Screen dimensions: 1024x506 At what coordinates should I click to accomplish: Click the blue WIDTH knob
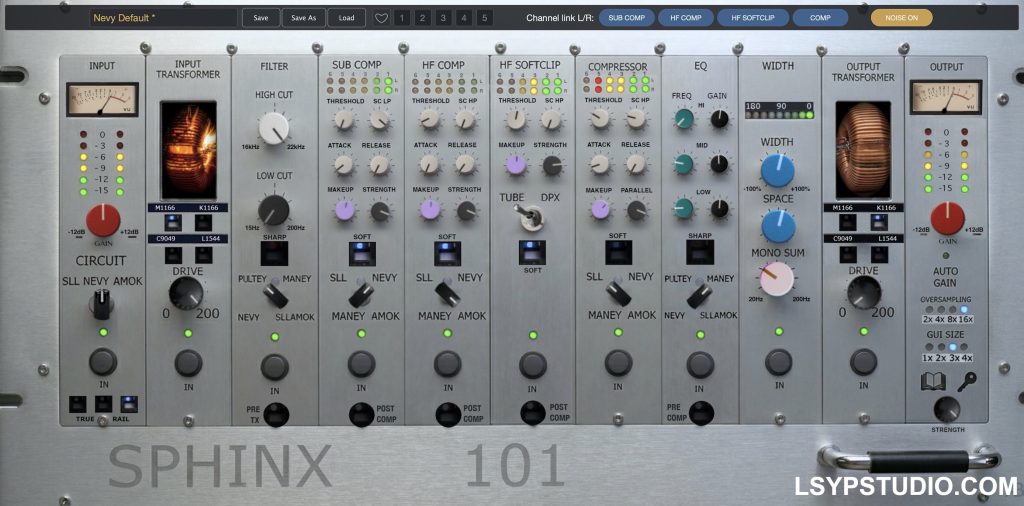pyautogui.click(x=778, y=170)
